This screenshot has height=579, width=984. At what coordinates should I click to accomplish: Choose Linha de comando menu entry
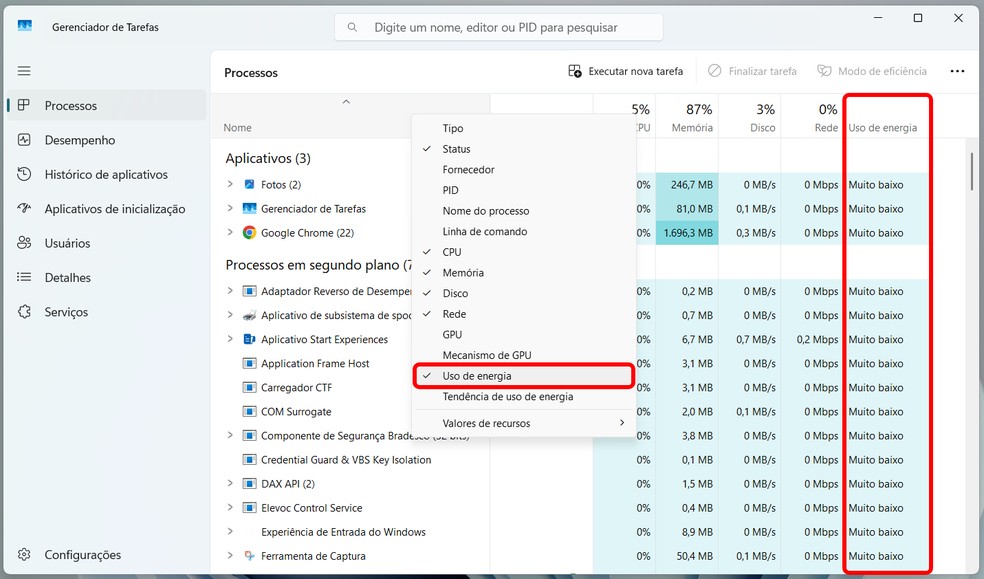pyautogui.click(x=485, y=232)
